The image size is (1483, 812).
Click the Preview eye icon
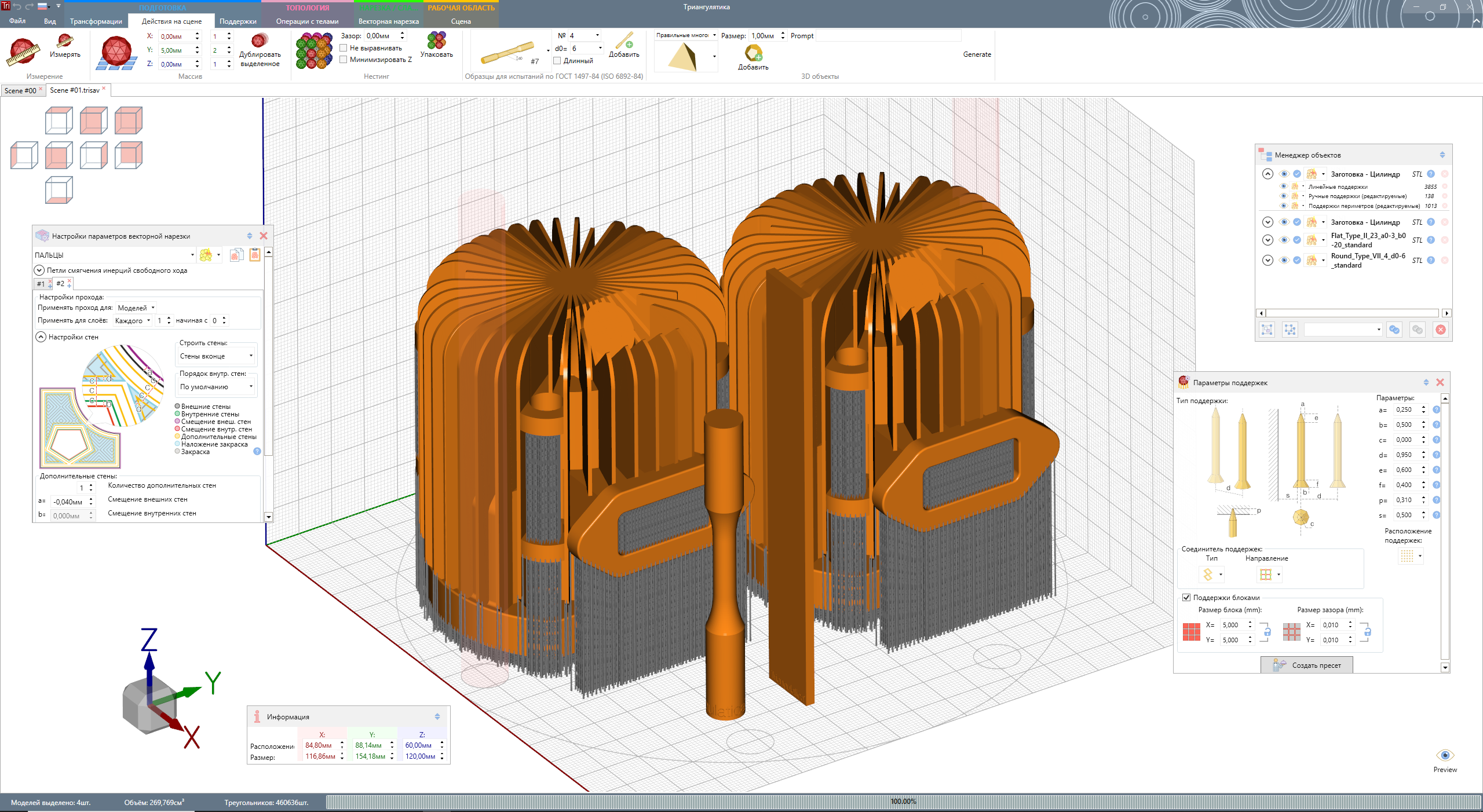pos(1445,755)
